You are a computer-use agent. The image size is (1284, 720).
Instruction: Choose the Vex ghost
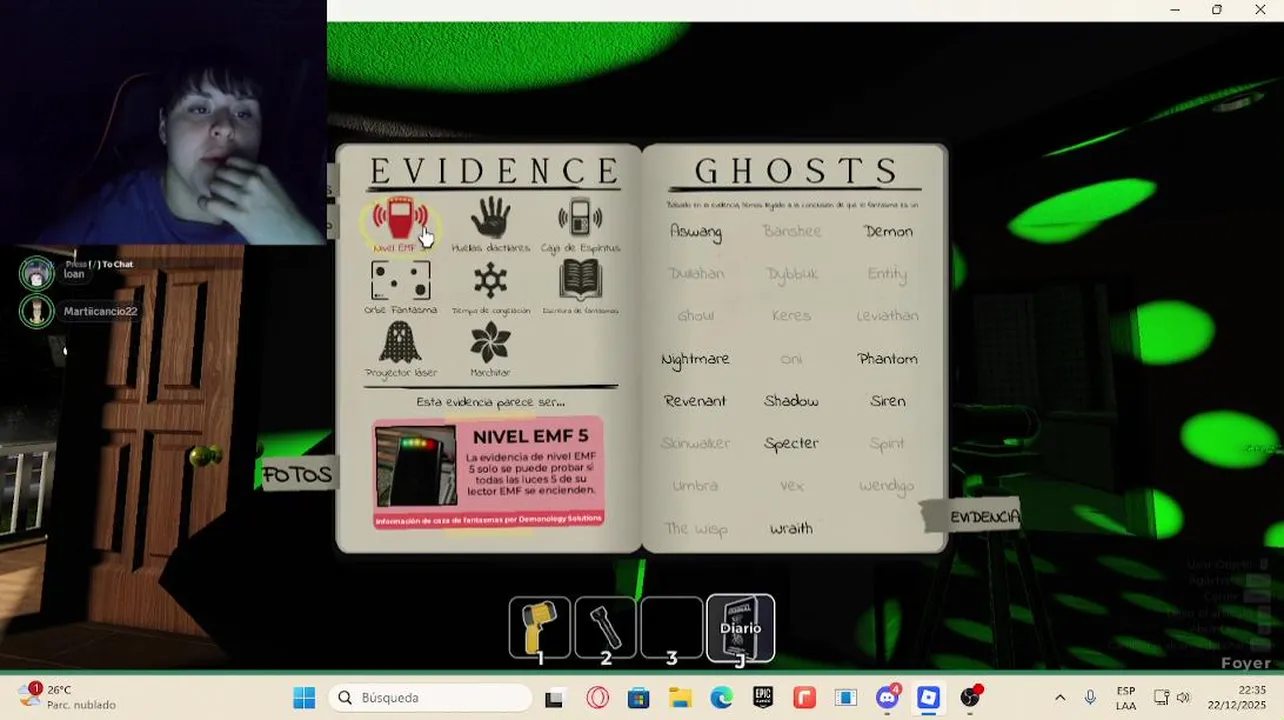791,485
